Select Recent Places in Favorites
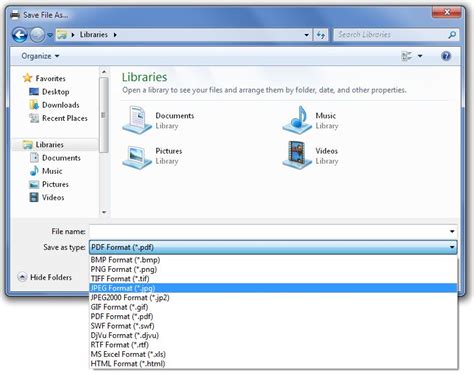 coord(58,118)
